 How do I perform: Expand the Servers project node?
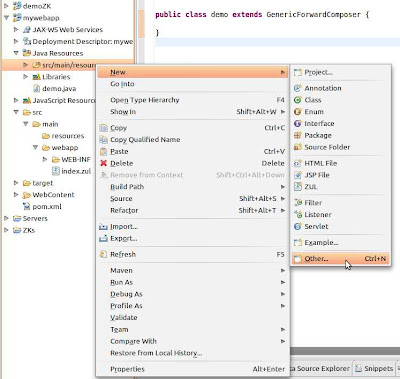click(6, 218)
